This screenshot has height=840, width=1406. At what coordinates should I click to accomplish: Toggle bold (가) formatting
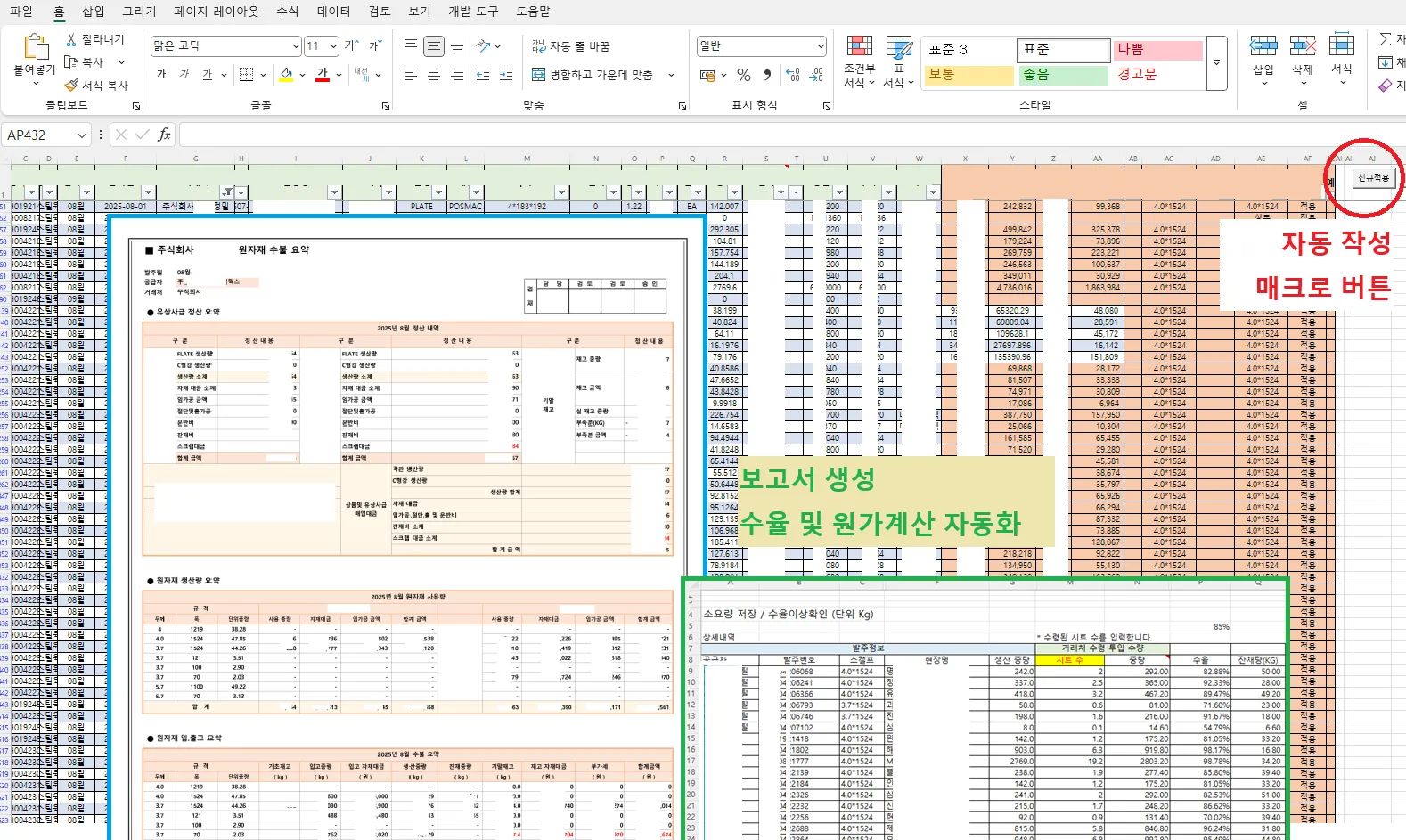point(161,75)
